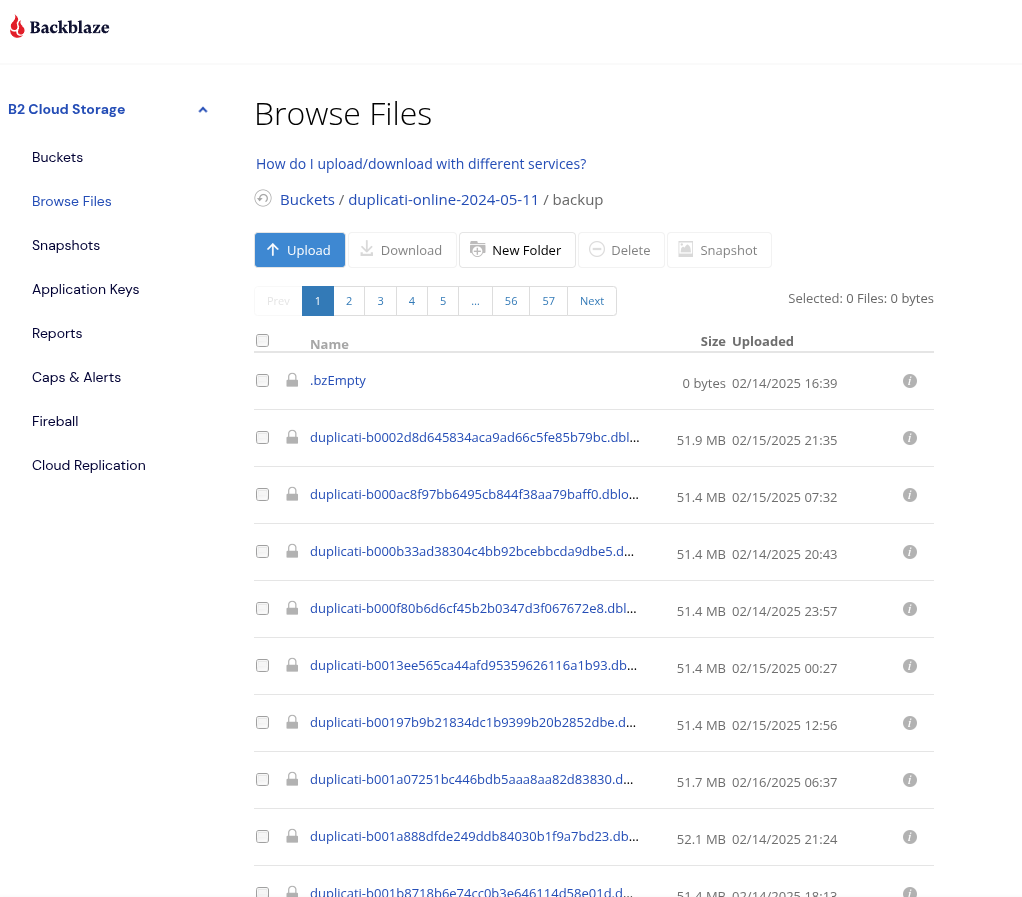1022x897 pixels.
Task: Go to page 3 of files
Action: point(381,301)
